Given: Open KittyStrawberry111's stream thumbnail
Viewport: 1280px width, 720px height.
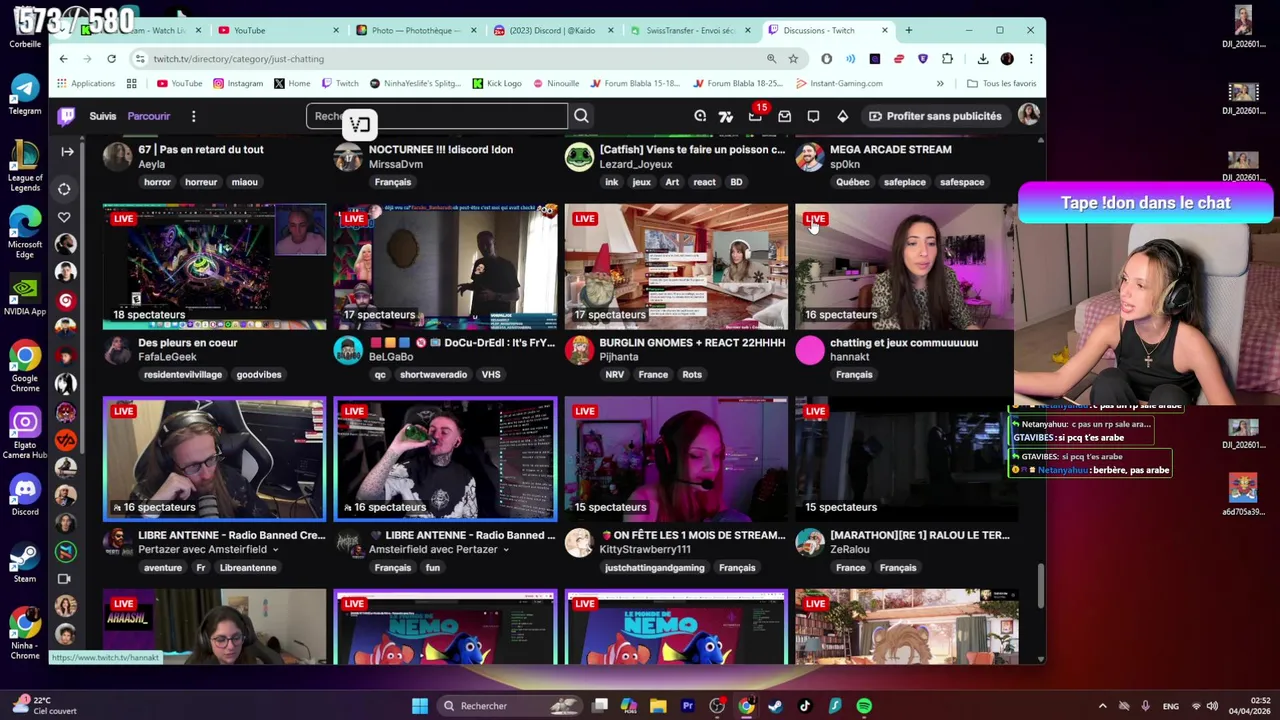Looking at the screenshot, I should tap(676, 460).
